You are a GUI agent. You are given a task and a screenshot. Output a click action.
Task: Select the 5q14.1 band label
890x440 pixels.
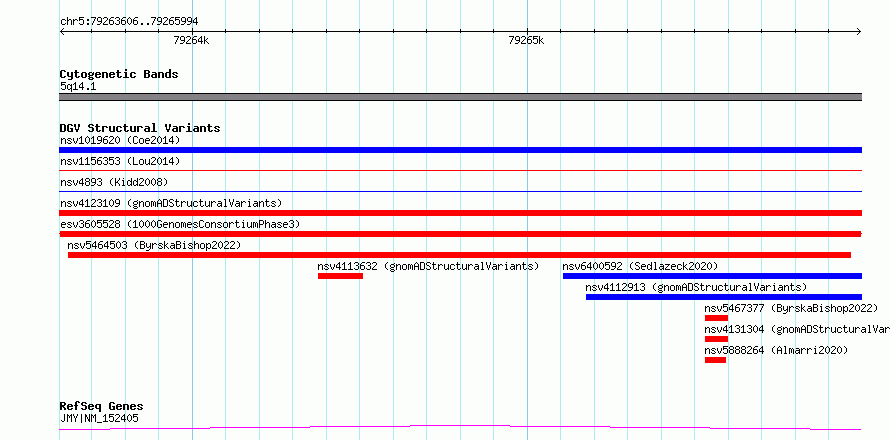[78, 86]
